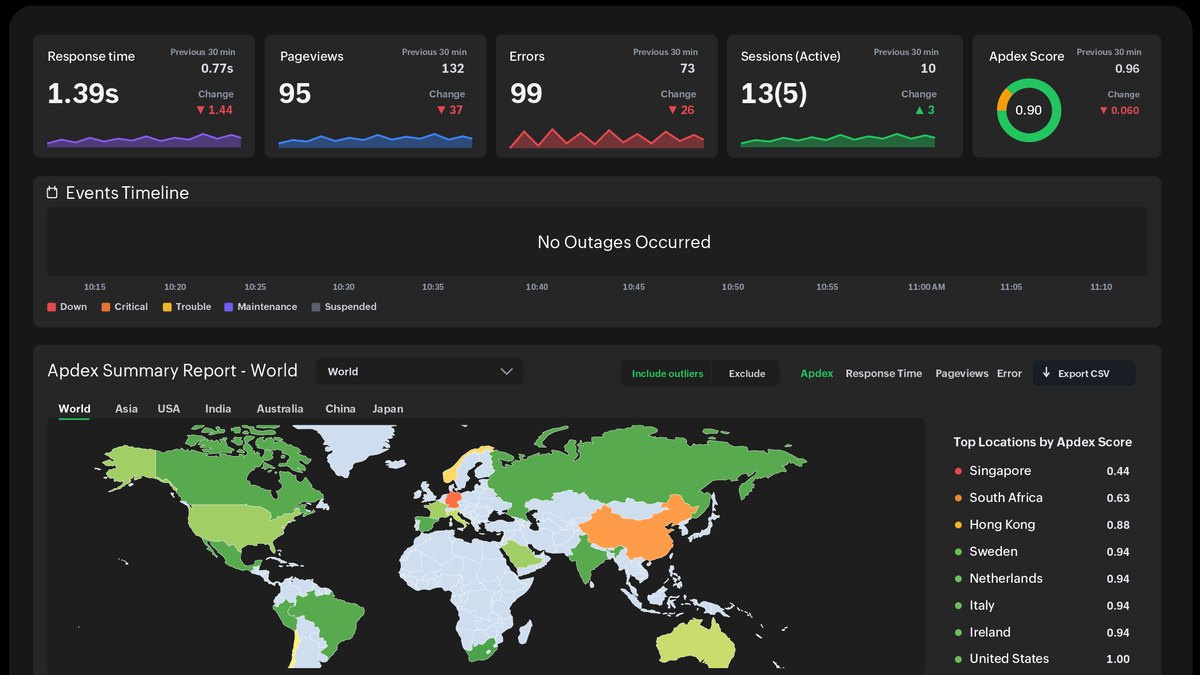Image resolution: width=1200 pixels, height=675 pixels.
Task: Show Pageviews metric on the report
Action: point(962,374)
